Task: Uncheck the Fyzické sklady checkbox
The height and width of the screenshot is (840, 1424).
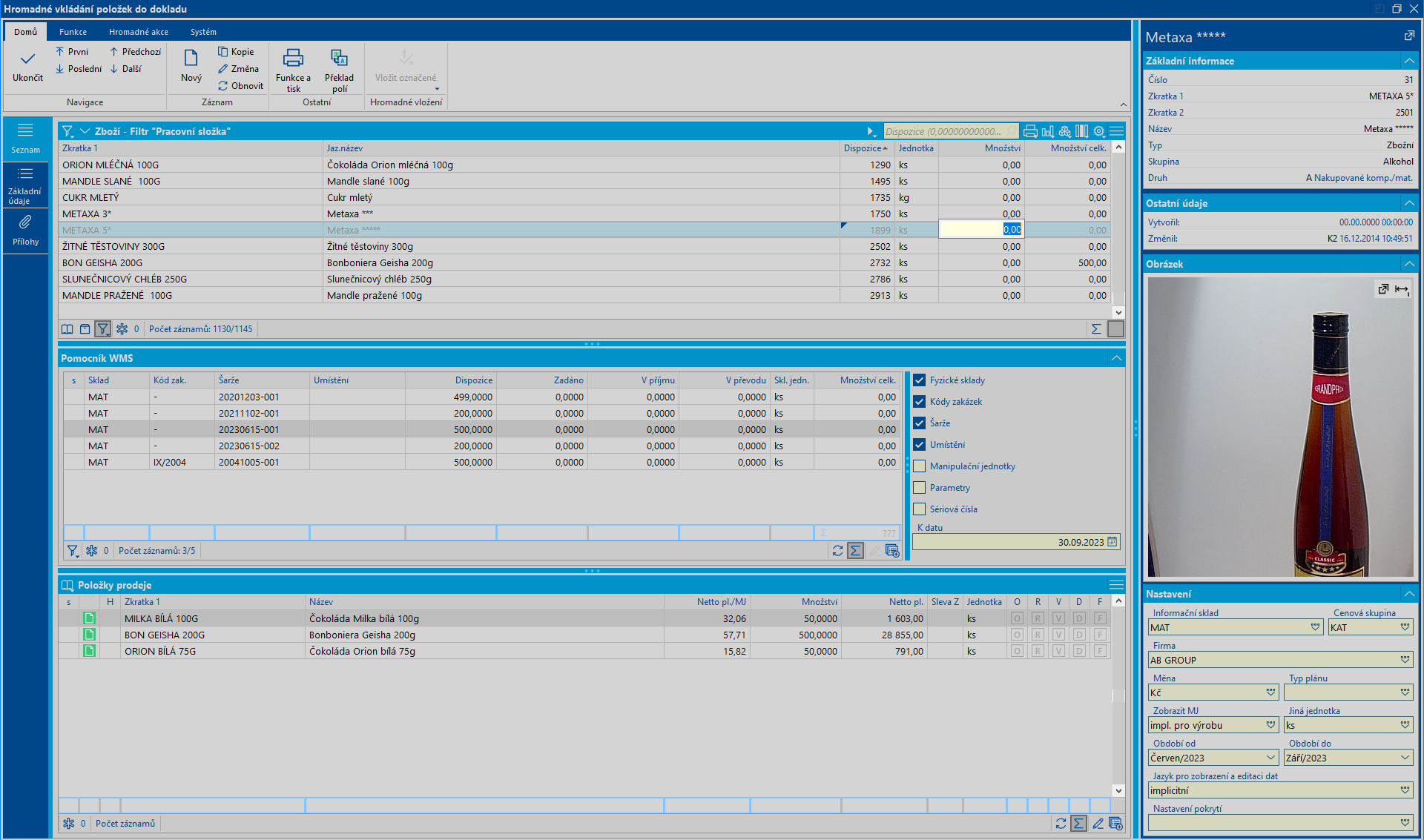Action: 920,380
